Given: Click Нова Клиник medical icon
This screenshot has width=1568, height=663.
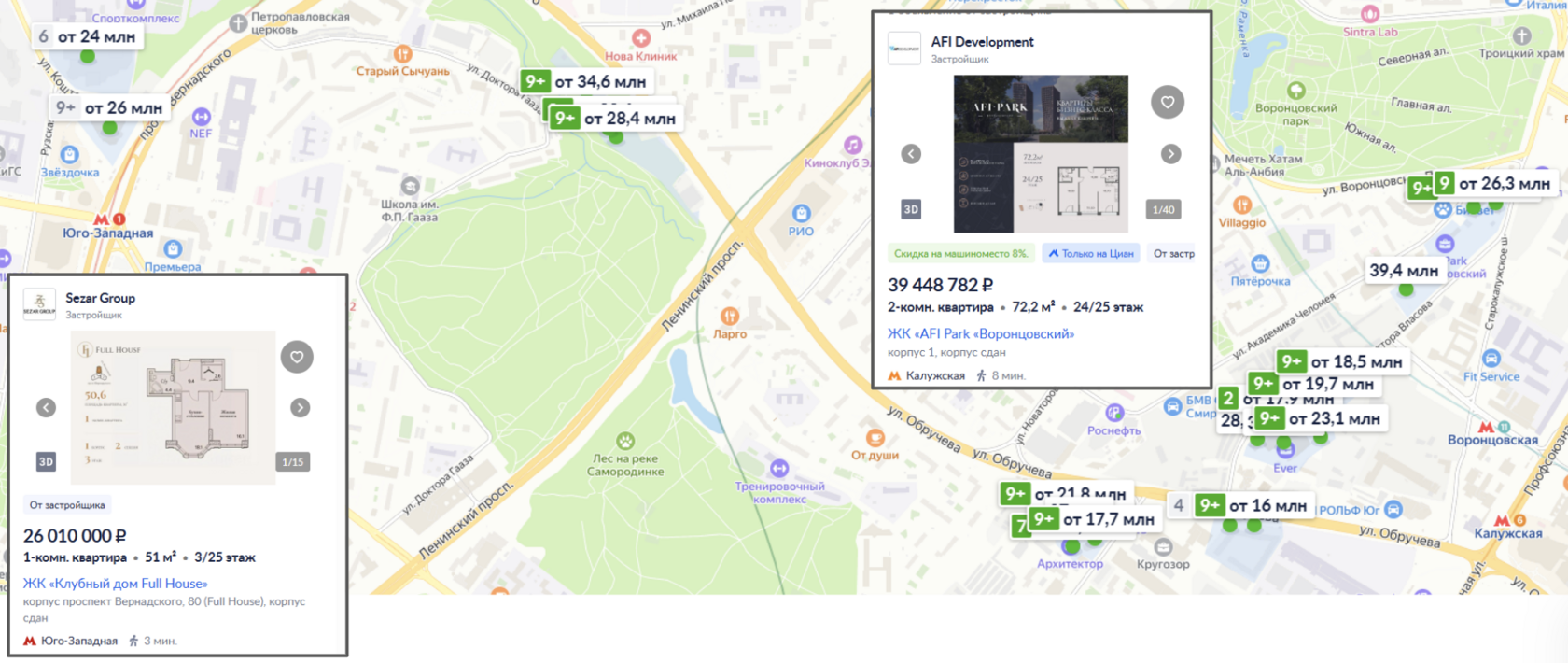Looking at the screenshot, I should click(641, 38).
